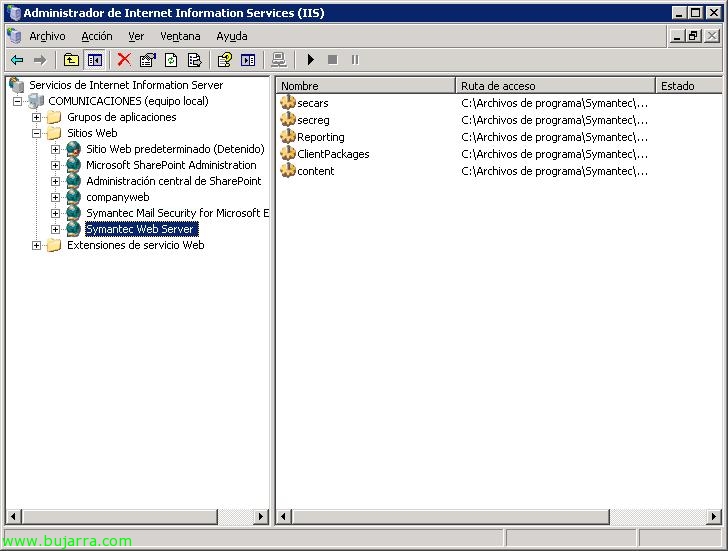
Task: Sort by the Estado column header
Action: 689,86
